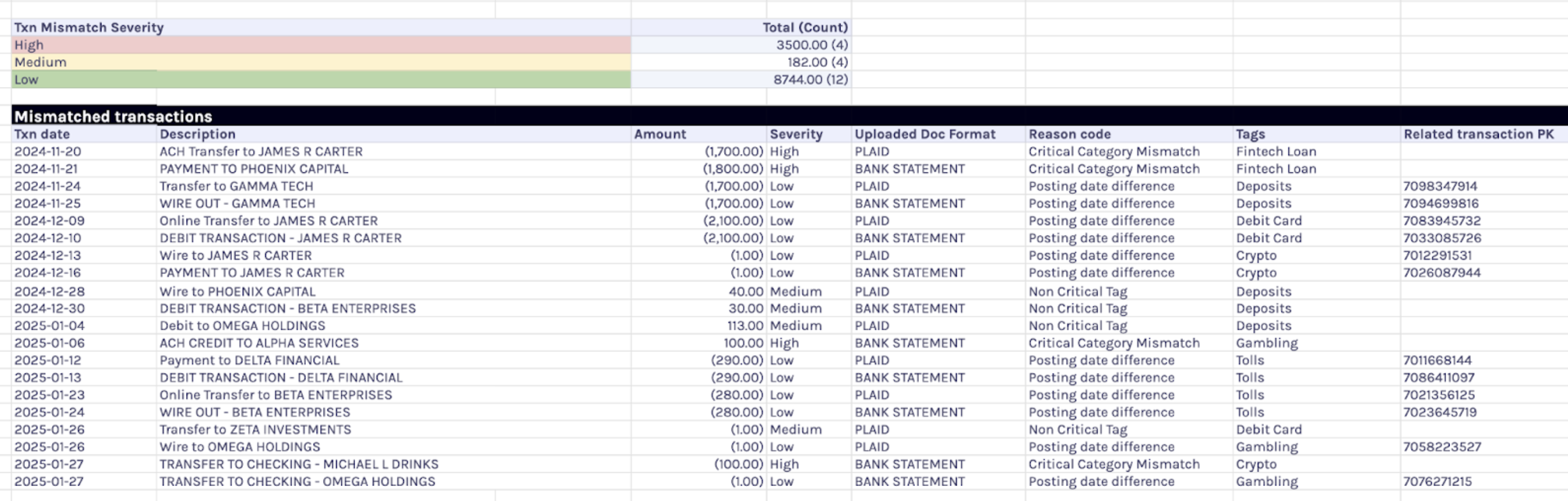Image resolution: width=1568 pixels, height=501 pixels.
Task: Select related transaction PK '7023645719'
Action: pyautogui.click(x=1484, y=412)
